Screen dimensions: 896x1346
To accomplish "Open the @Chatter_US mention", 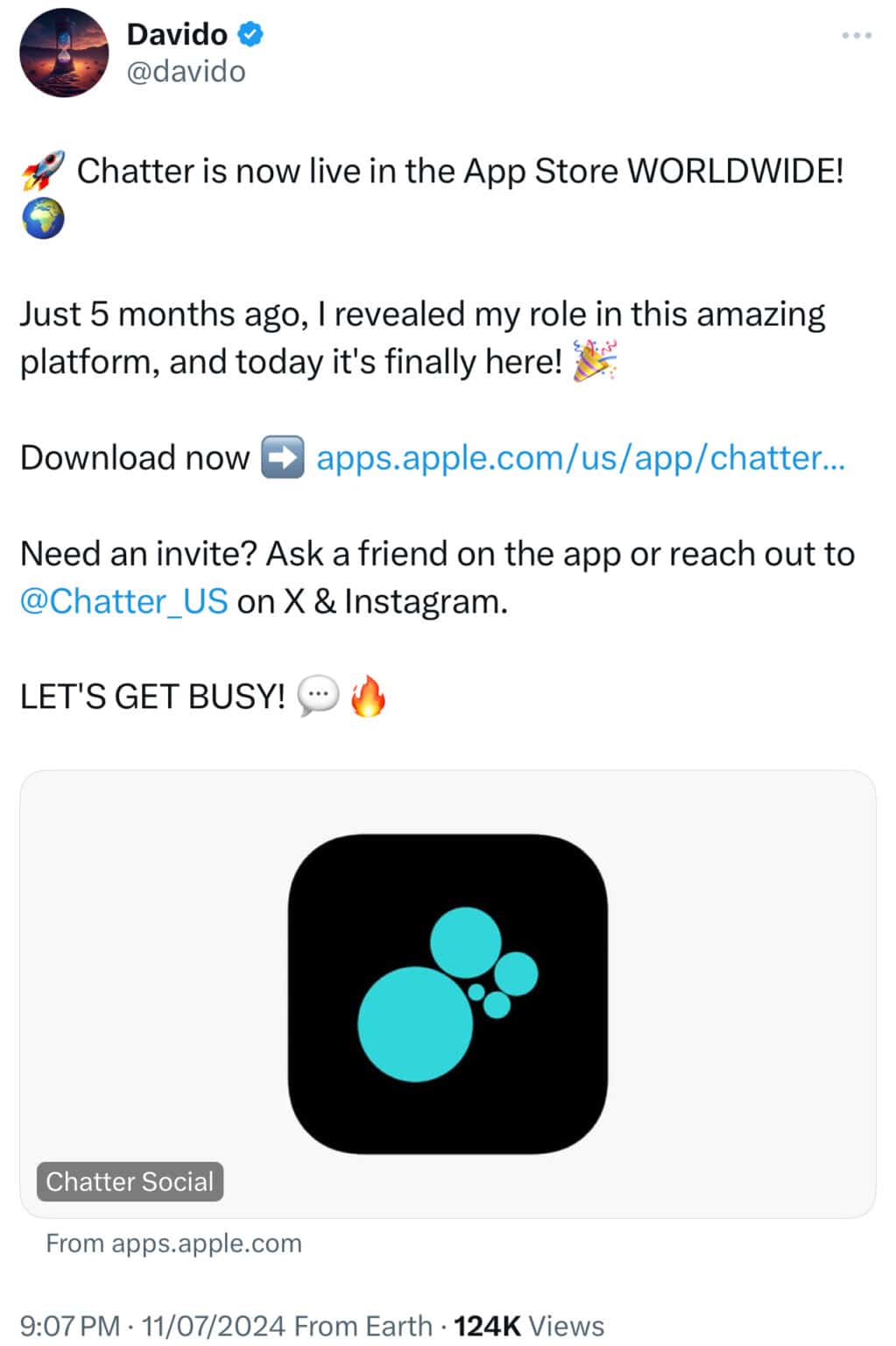I will pos(123,601).
